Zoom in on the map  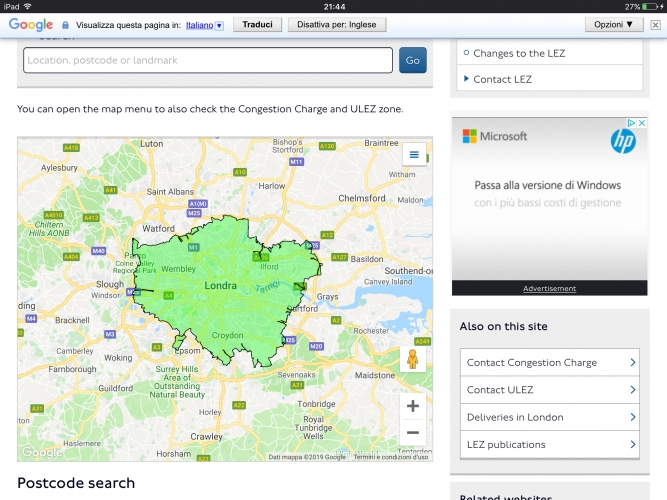point(413,406)
